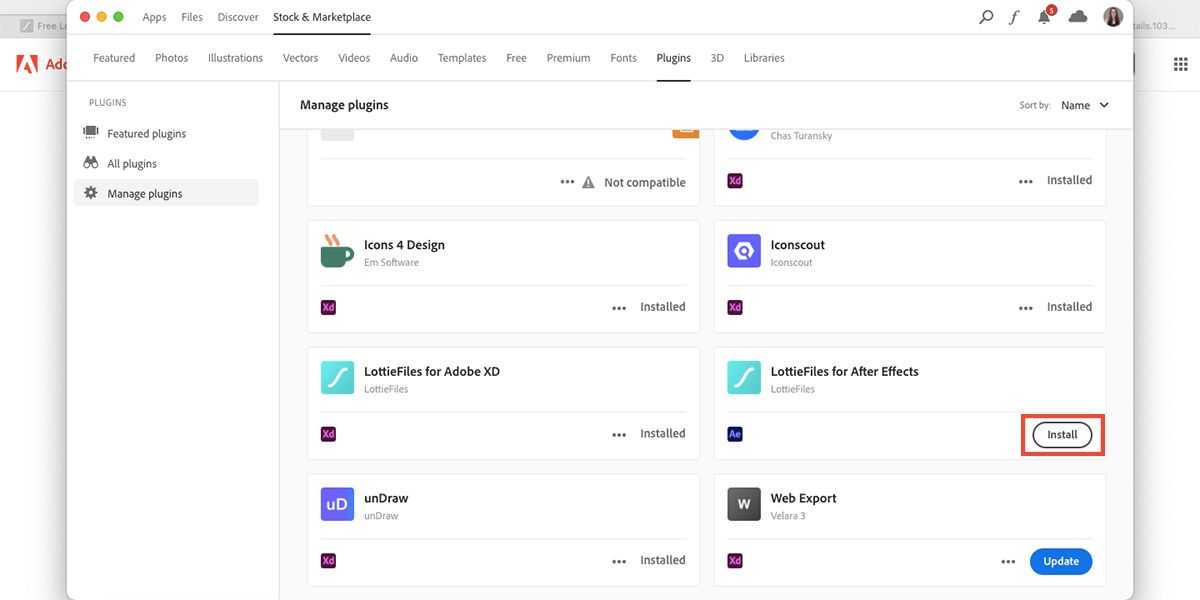Click the Xd badge on Icons 4 Design card

[x=328, y=307]
